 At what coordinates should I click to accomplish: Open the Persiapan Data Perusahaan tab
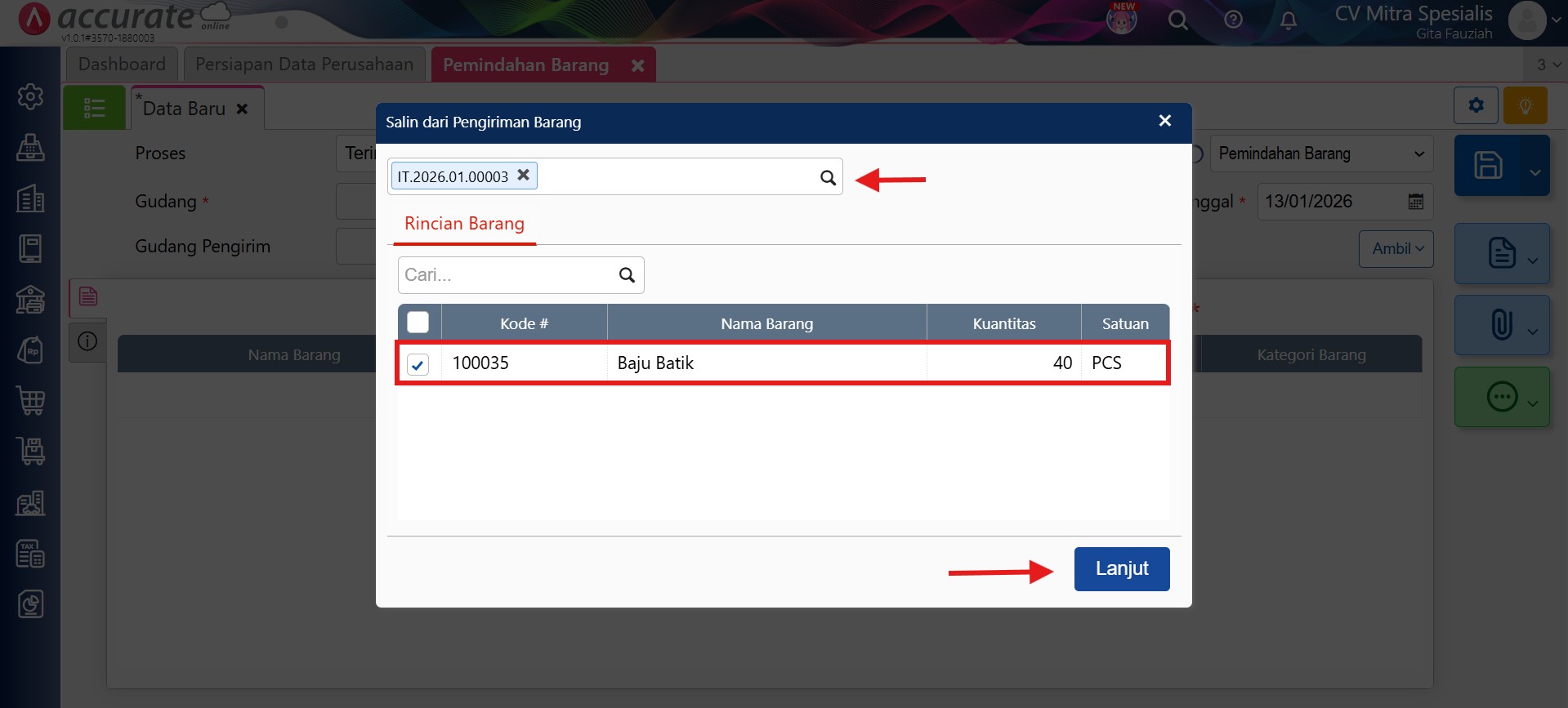click(304, 65)
